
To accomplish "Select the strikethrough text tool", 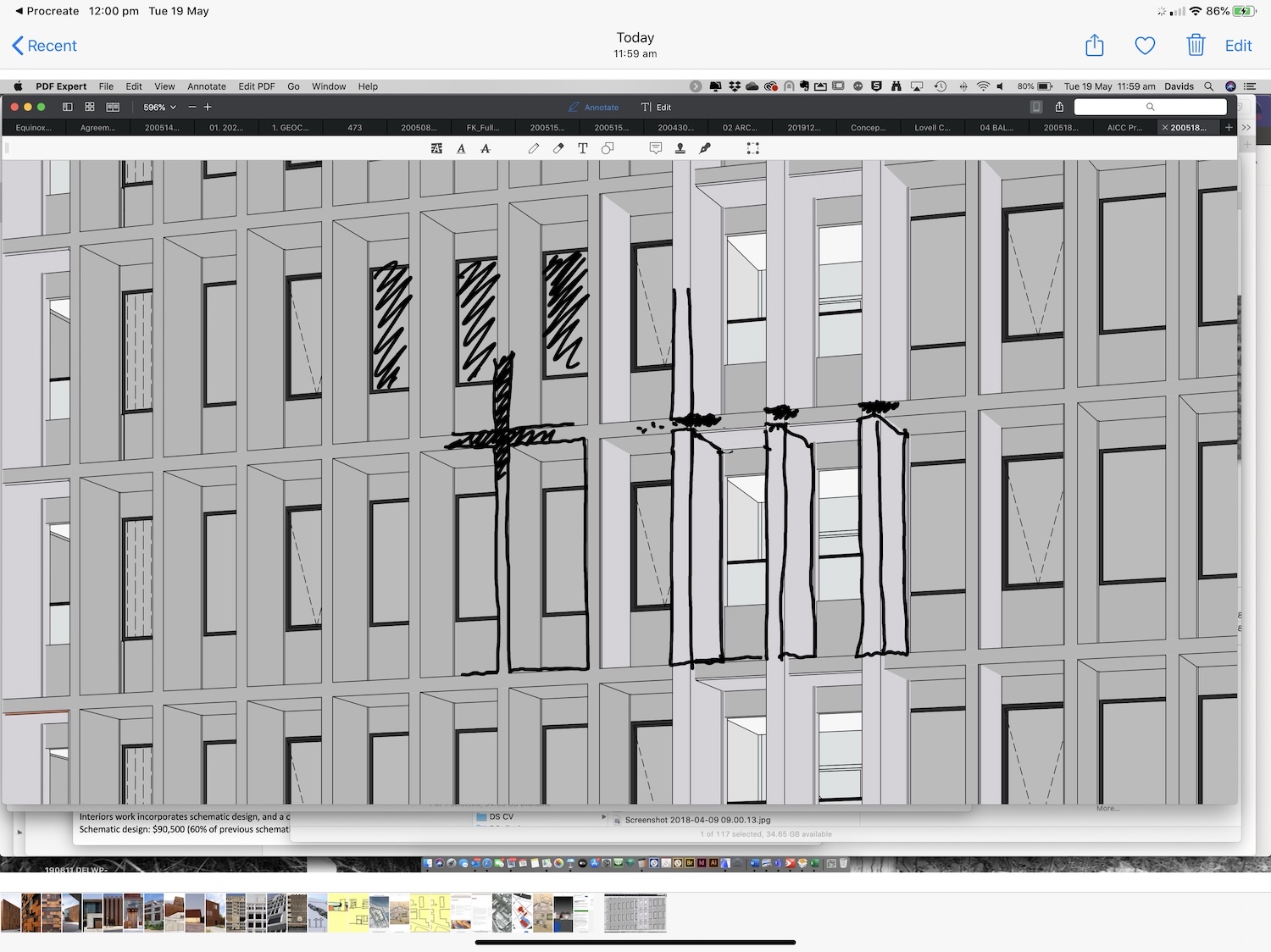I will tap(486, 148).
